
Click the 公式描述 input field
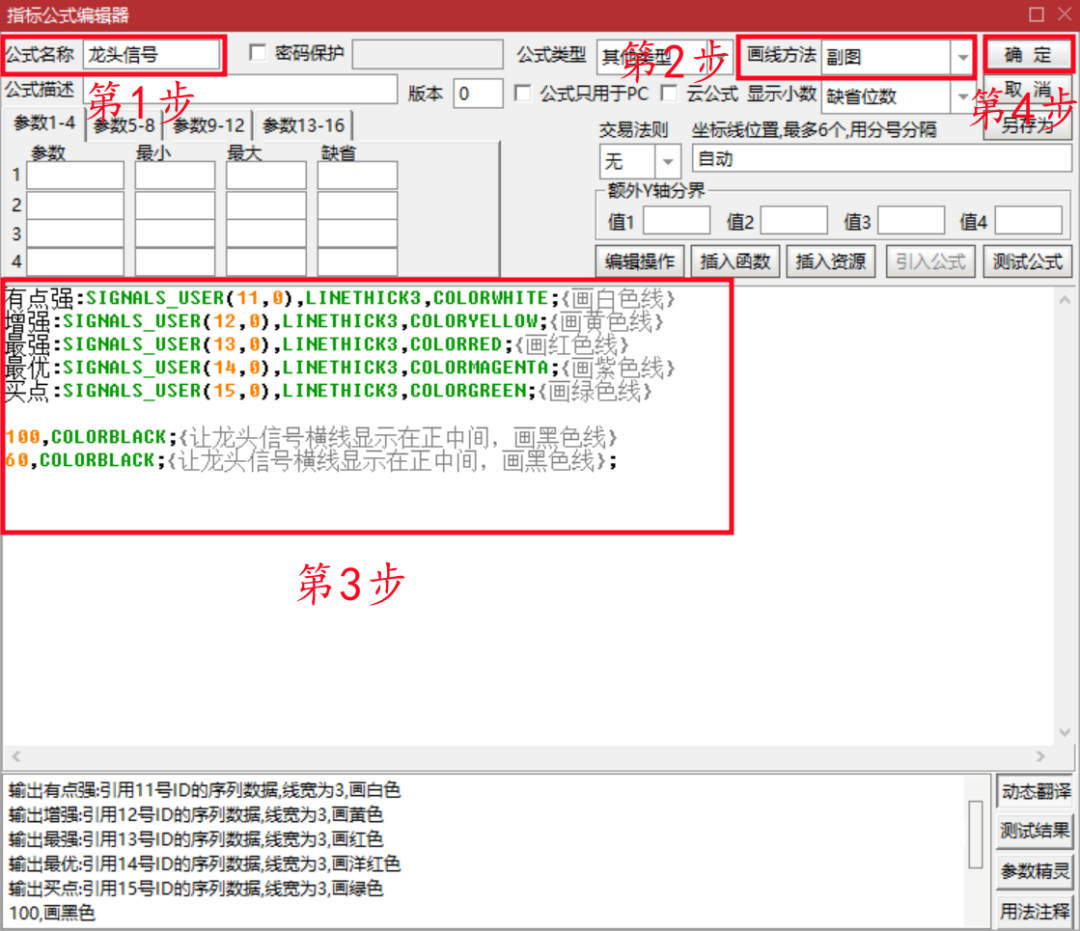(240, 90)
